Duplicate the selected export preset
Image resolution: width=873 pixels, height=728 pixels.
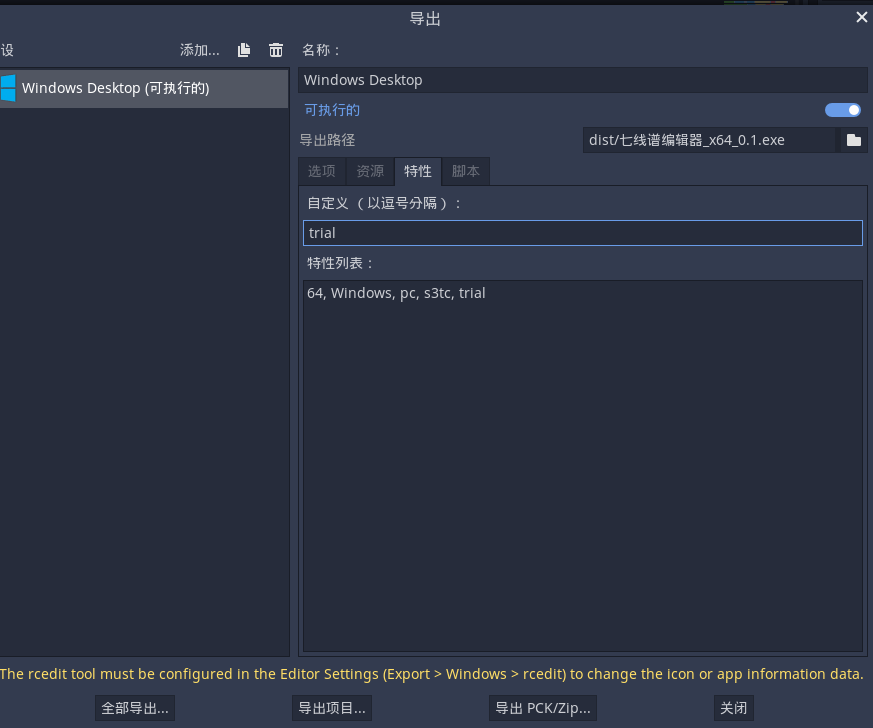(x=244, y=50)
